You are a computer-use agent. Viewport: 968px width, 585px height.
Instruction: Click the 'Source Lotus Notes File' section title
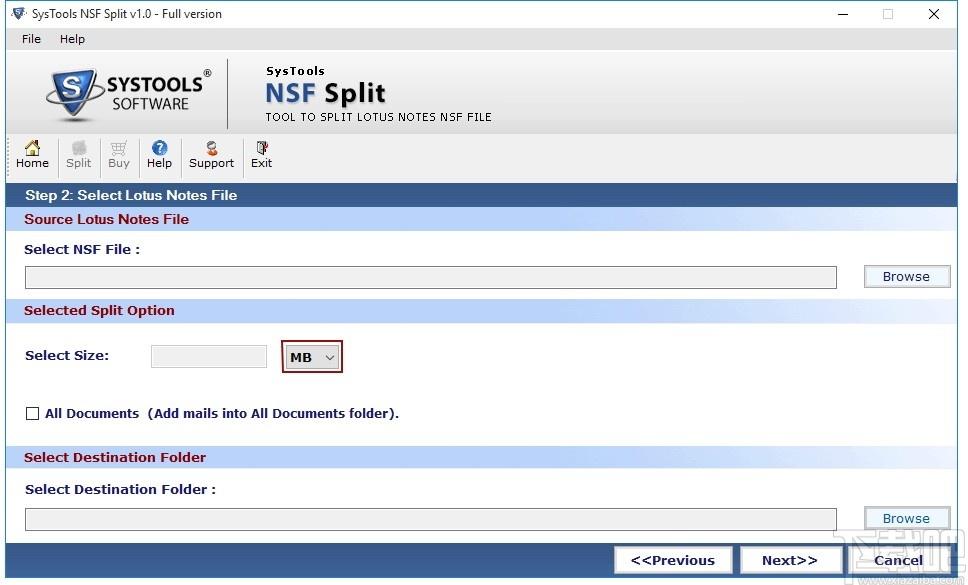106,219
